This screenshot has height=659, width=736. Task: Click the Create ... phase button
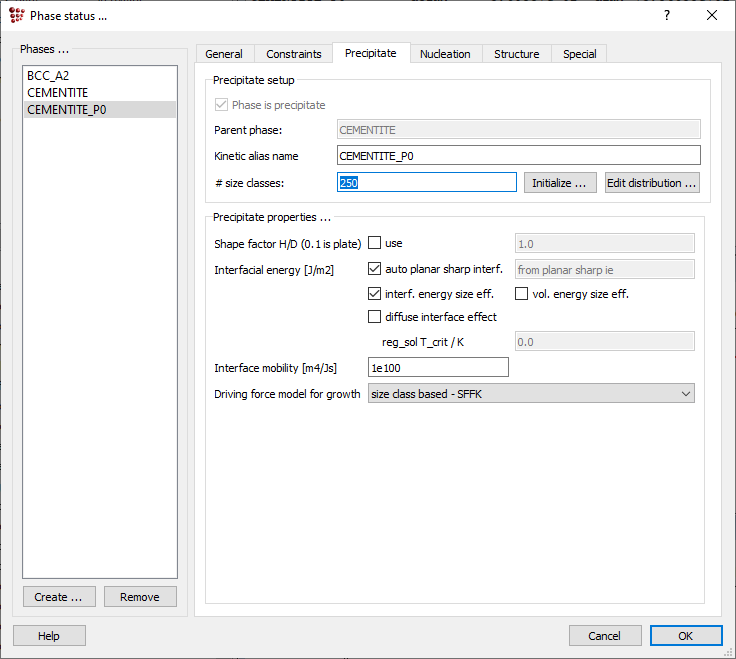59,597
